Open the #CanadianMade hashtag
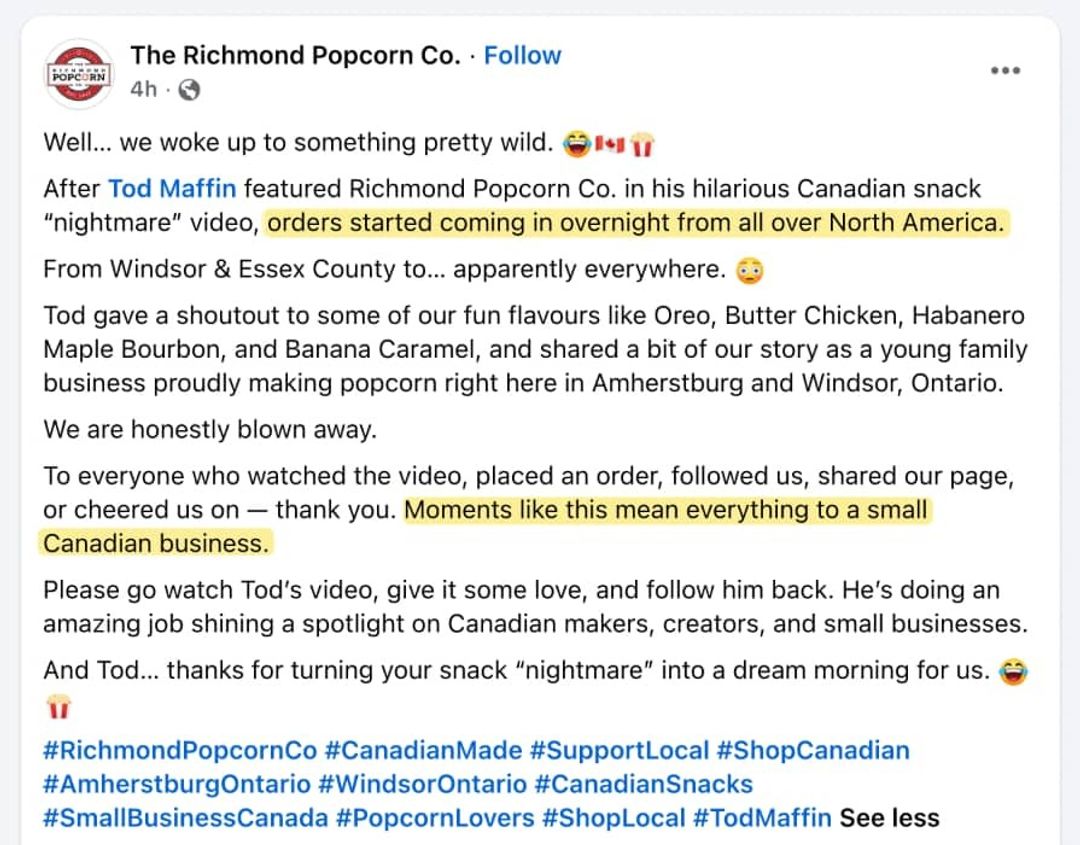This screenshot has width=1080, height=845. coord(423,750)
